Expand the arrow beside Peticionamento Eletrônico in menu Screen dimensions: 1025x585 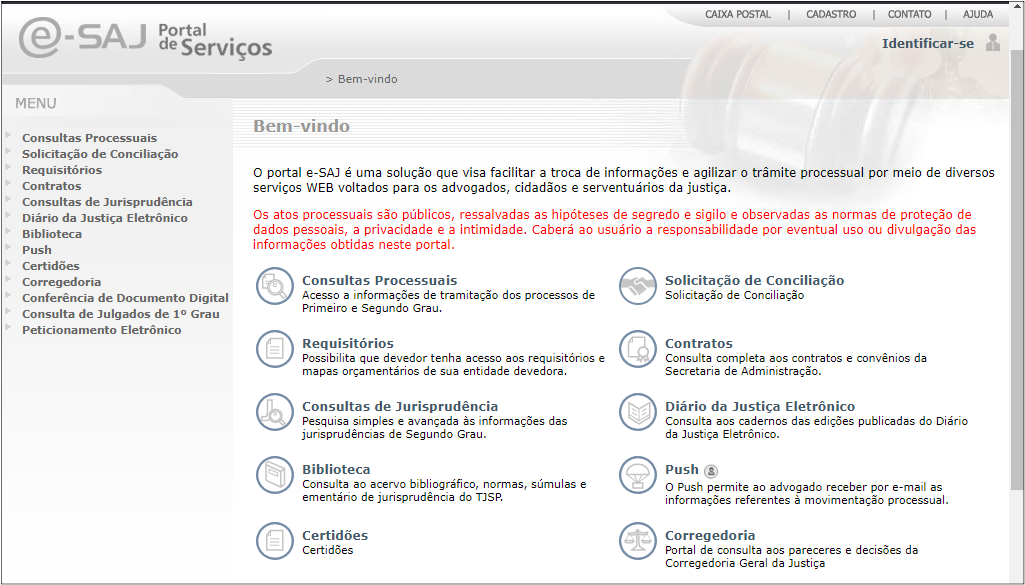click(8, 327)
